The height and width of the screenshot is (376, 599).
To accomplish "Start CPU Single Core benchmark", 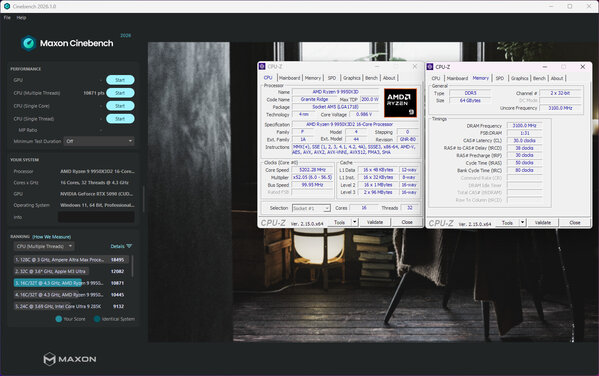I will (120, 106).
